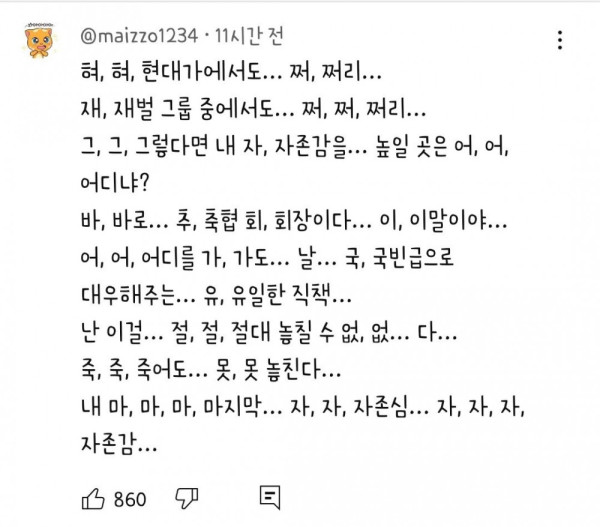Click the 860 like count

coord(130,499)
